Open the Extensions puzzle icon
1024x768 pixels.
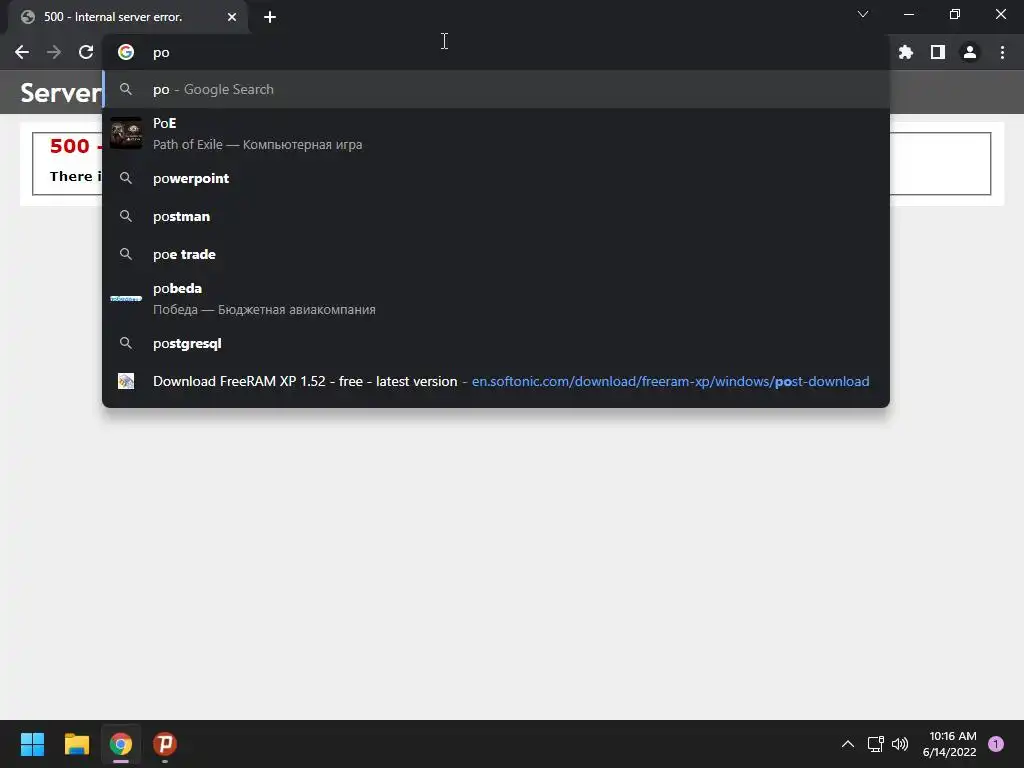906,52
